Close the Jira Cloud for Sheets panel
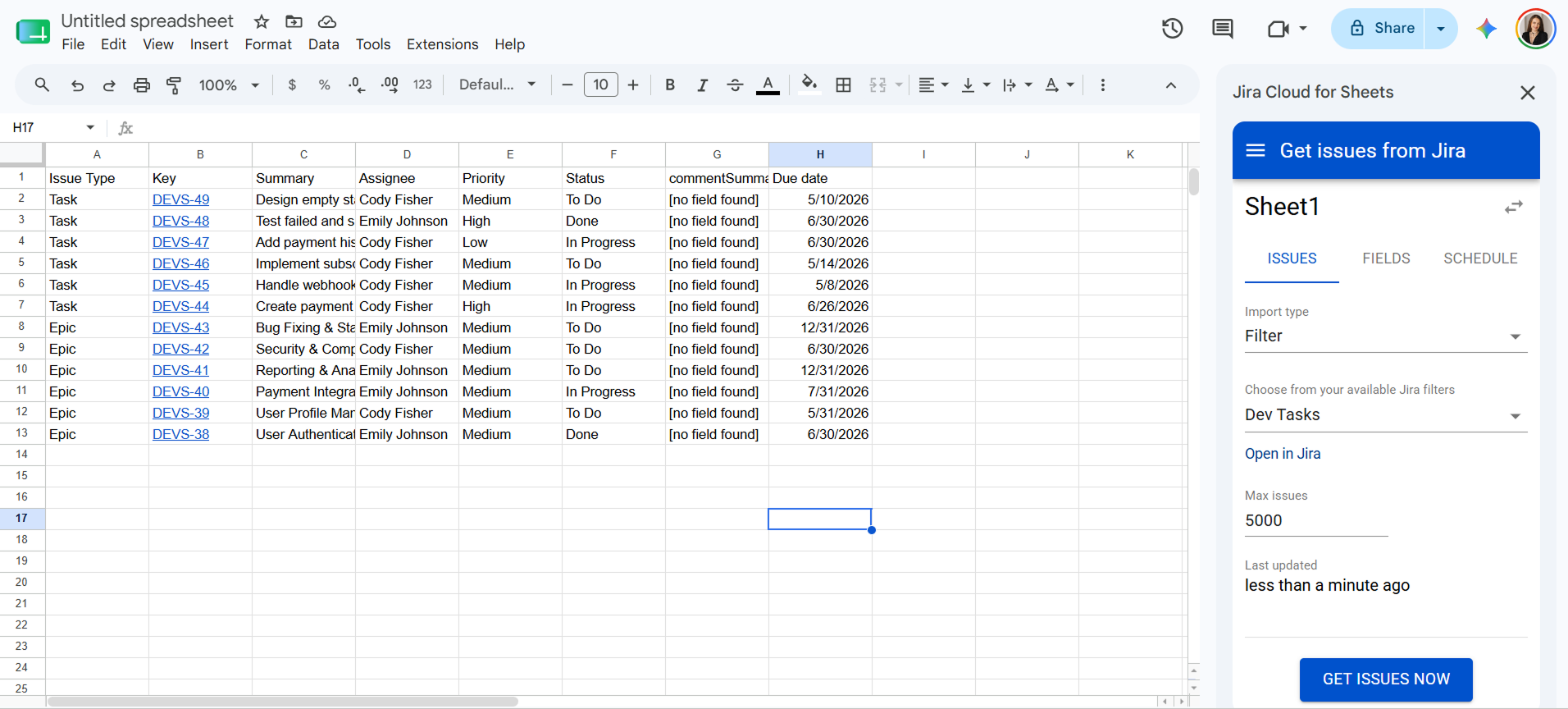Viewport: 1568px width, 709px height. (x=1527, y=93)
